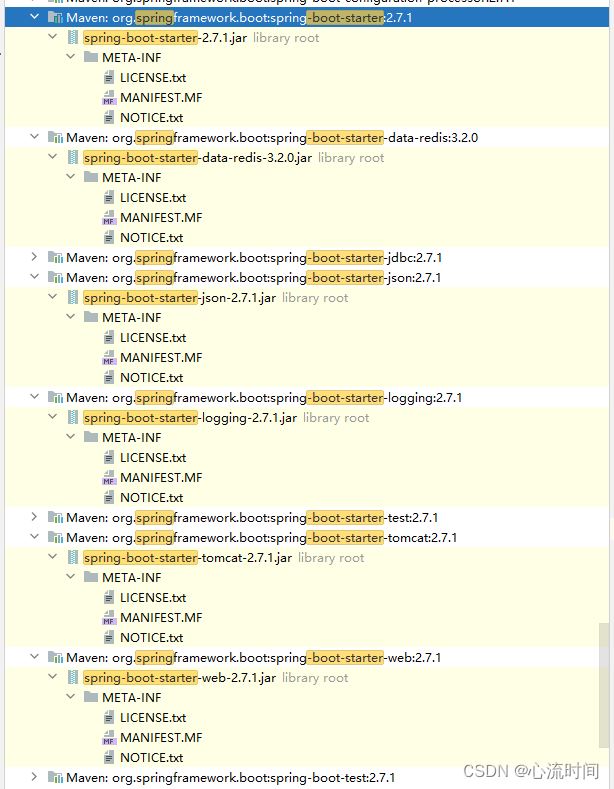This screenshot has width=614, height=789.
Task: Collapse META-INF under spring-boot-starter-web-2.7.1.jar
Action: (x=70, y=696)
